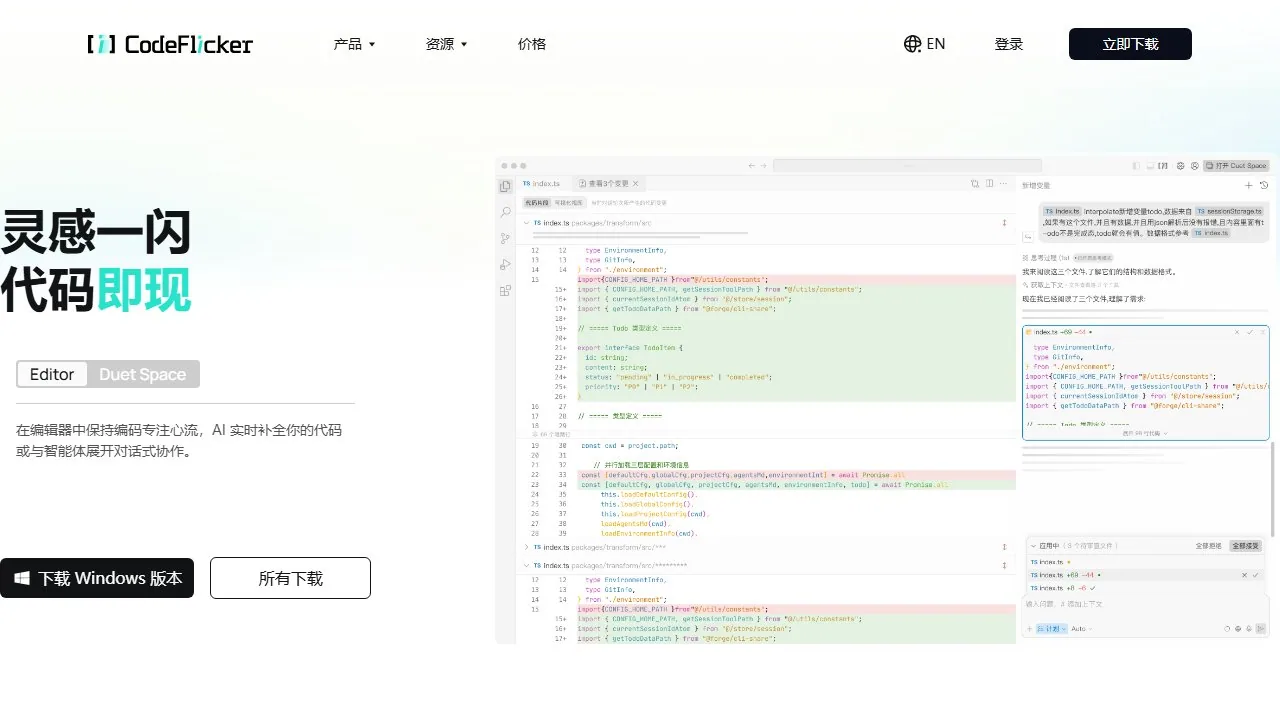The image size is (1280, 720).
Task: Collapse the 应用中 pending files list
Action: 1033,546
